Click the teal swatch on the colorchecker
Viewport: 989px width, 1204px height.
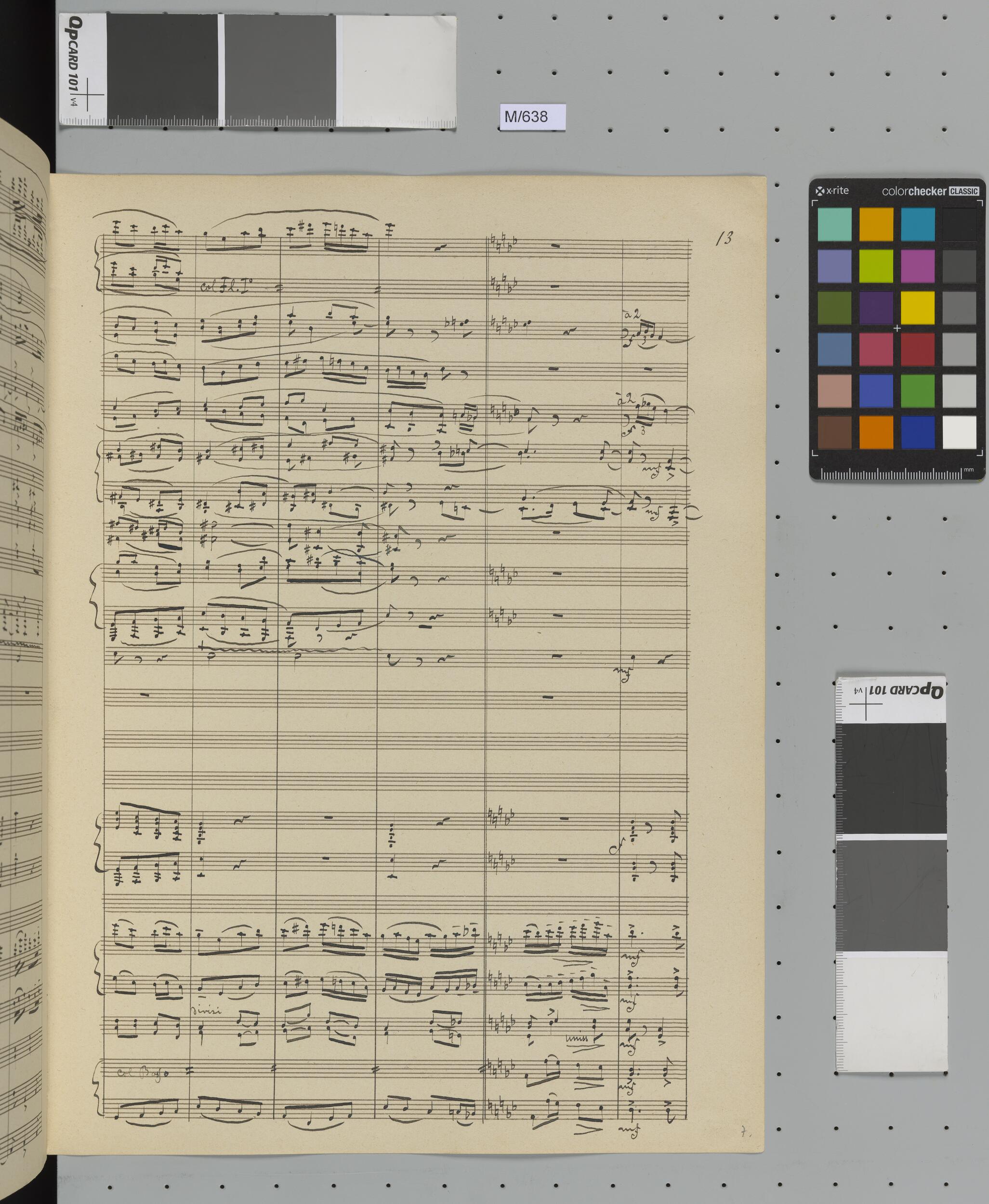[835, 224]
